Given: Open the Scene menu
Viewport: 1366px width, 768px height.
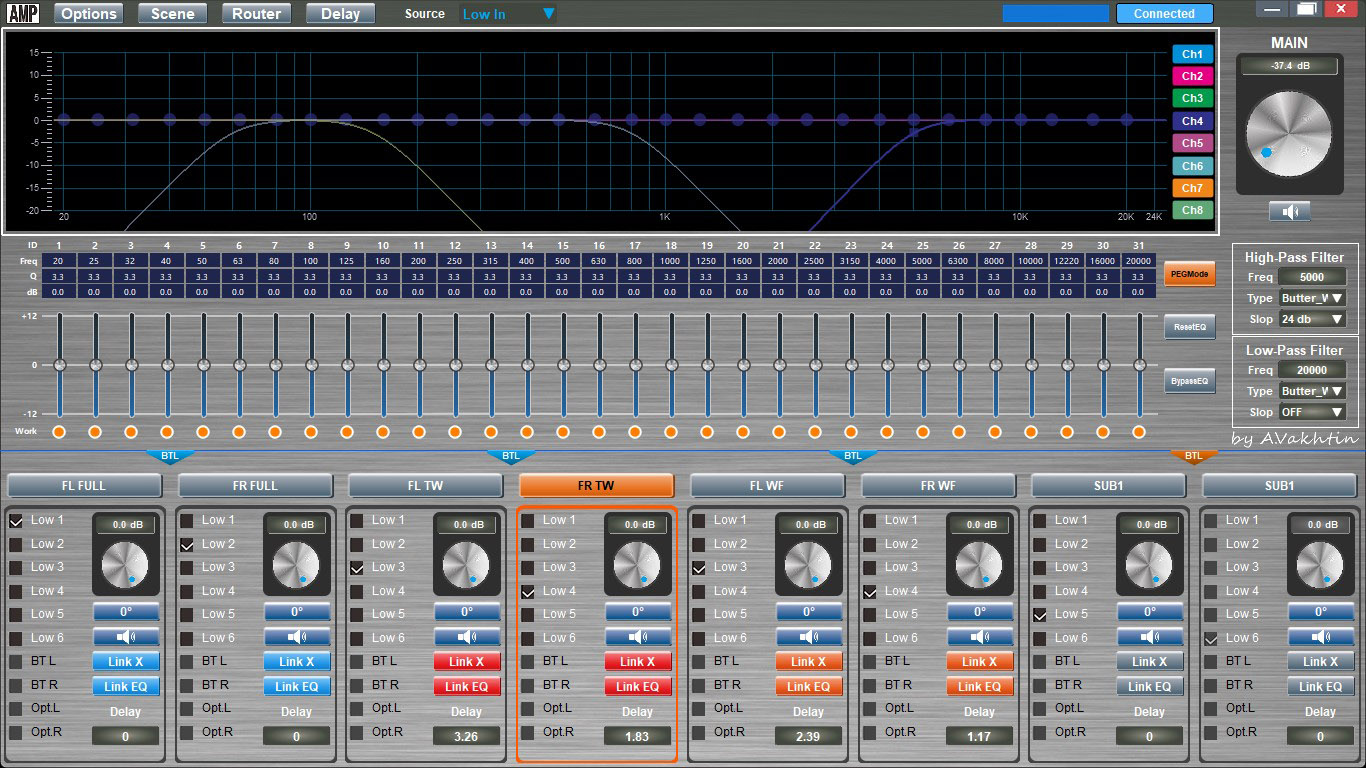Looking at the screenshot, I should point(172,14).
